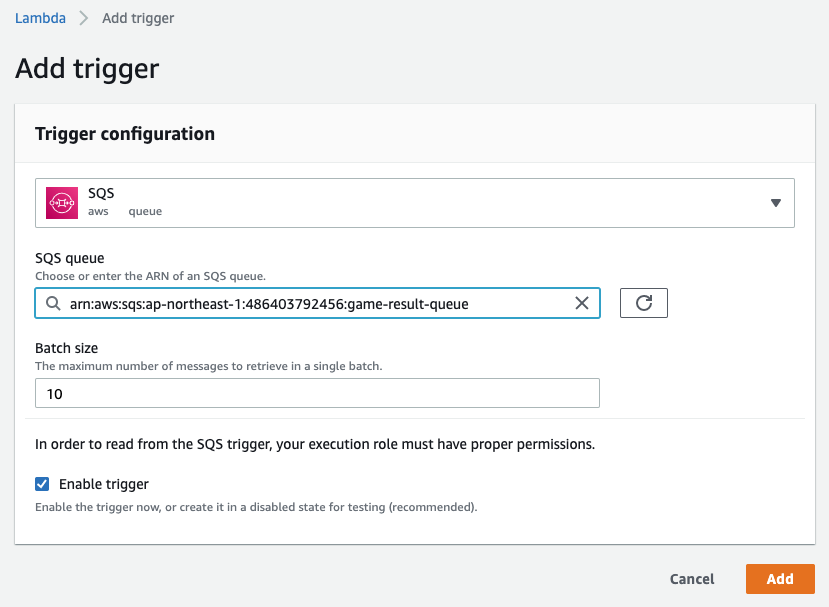
Task: Click the Enable trigger label
Action: (x=104, y=484)
